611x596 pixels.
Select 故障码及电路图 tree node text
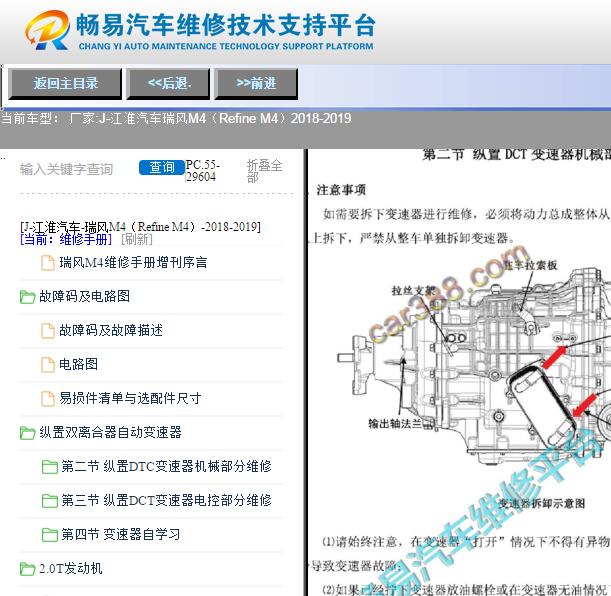pyautogui.click(x=85, y=296)
